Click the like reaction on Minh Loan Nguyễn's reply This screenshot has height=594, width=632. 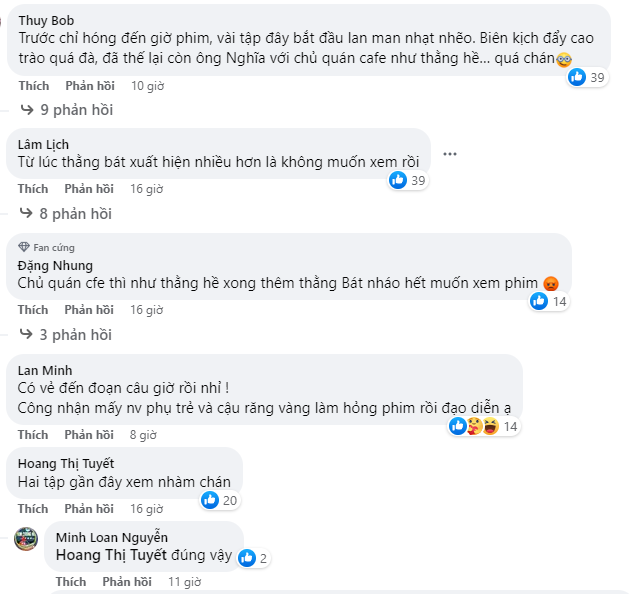(x=247, y=558)
